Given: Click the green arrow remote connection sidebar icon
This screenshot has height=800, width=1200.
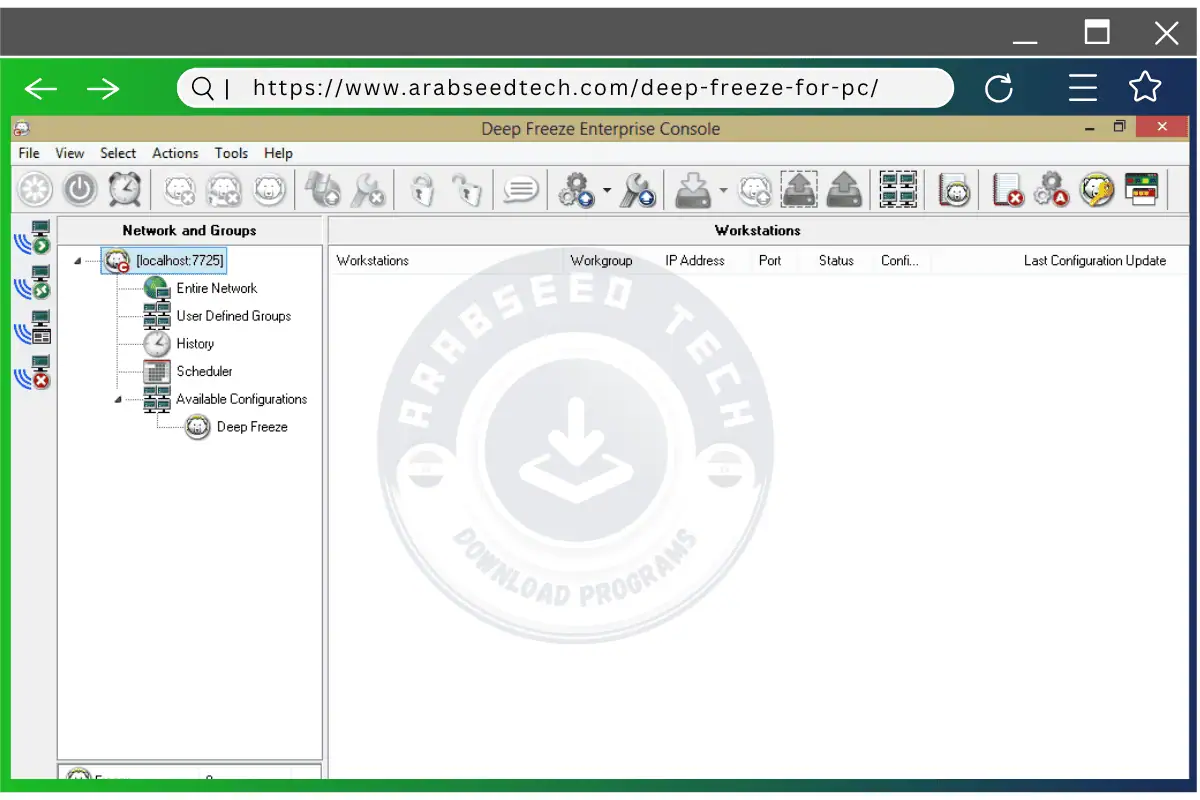Looking at the screenshot, I should [x=32, y=238].
